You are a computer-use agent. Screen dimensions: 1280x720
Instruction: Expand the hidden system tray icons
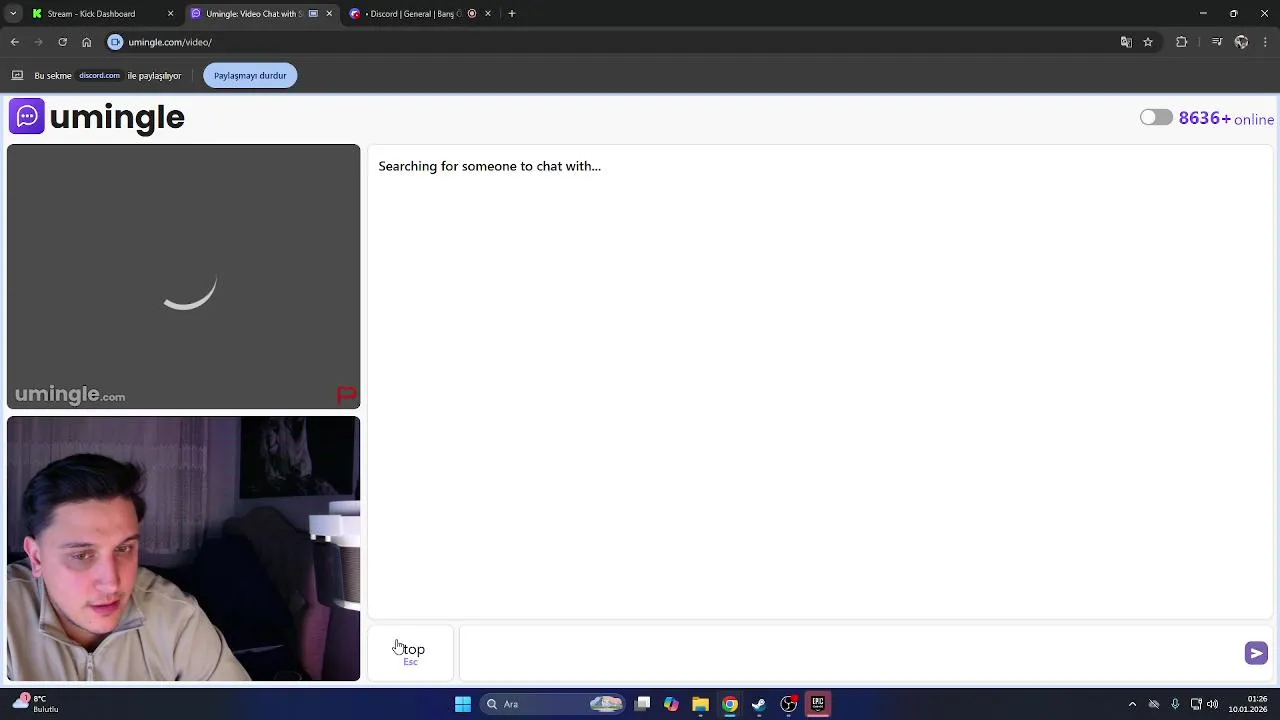click(1132, 704)
